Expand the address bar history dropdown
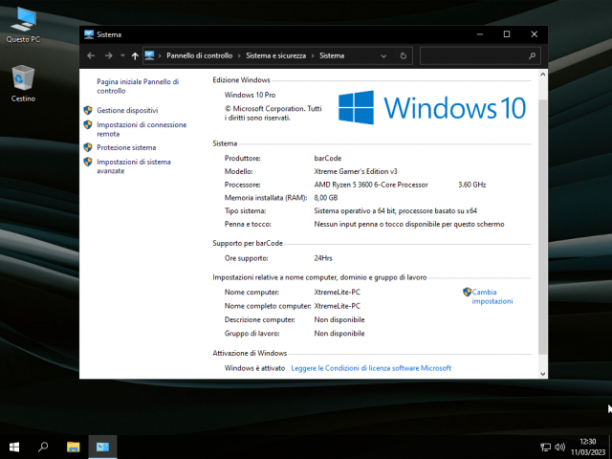 (x=383, y=56)
